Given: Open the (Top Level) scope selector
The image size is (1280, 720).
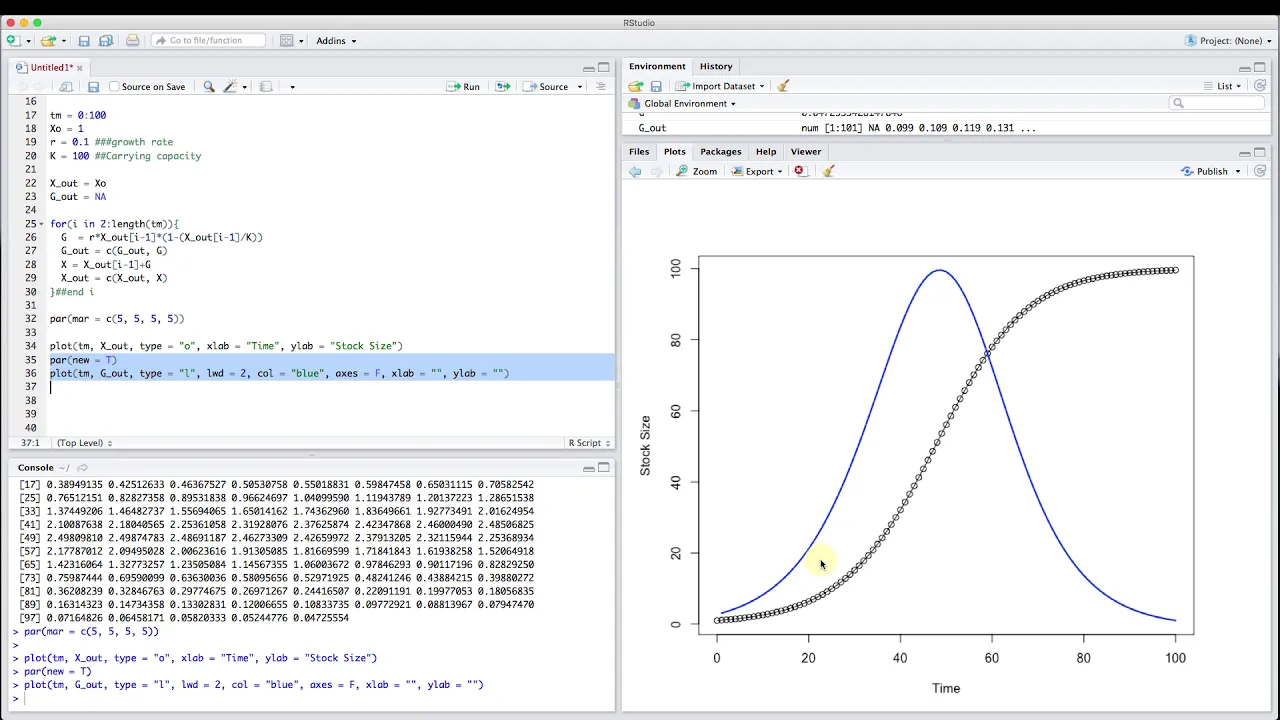Looking at the screenshot, I should (x=84, y=443).
